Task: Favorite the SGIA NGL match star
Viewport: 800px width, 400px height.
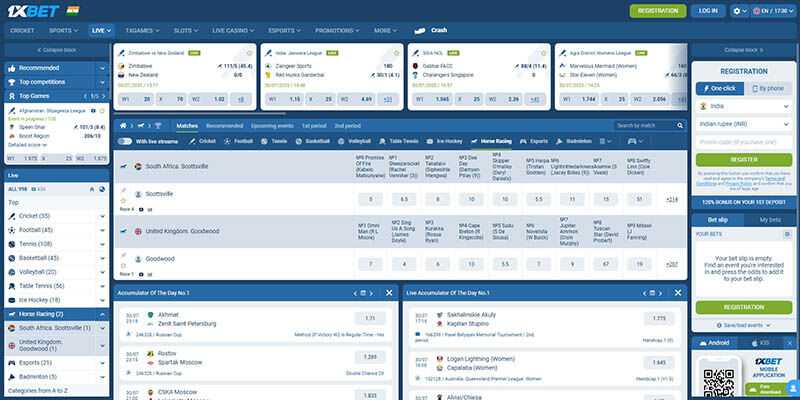Action: pos(543,53)
